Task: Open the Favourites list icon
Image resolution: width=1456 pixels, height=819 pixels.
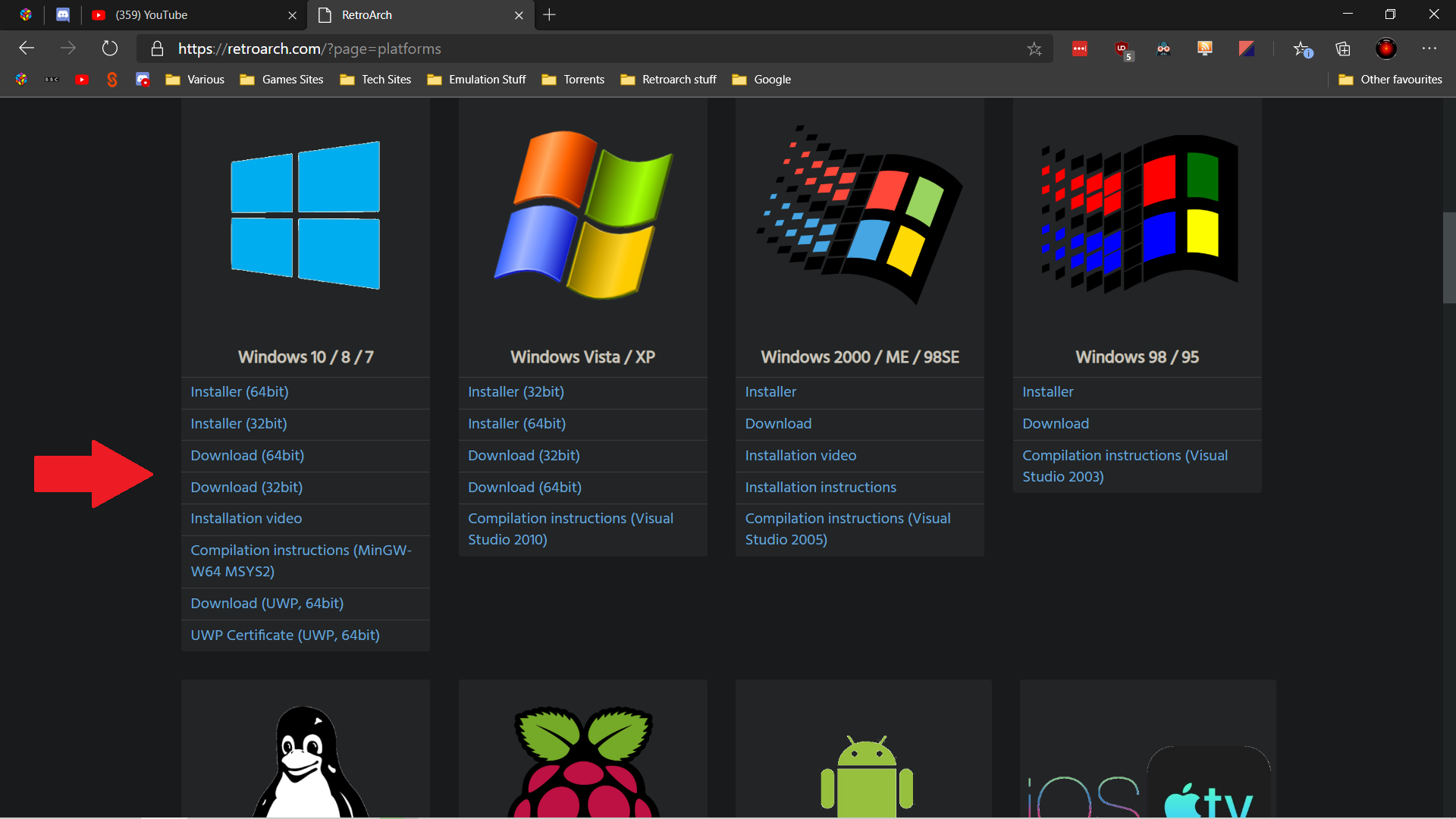Action: tap(1302, 49)
